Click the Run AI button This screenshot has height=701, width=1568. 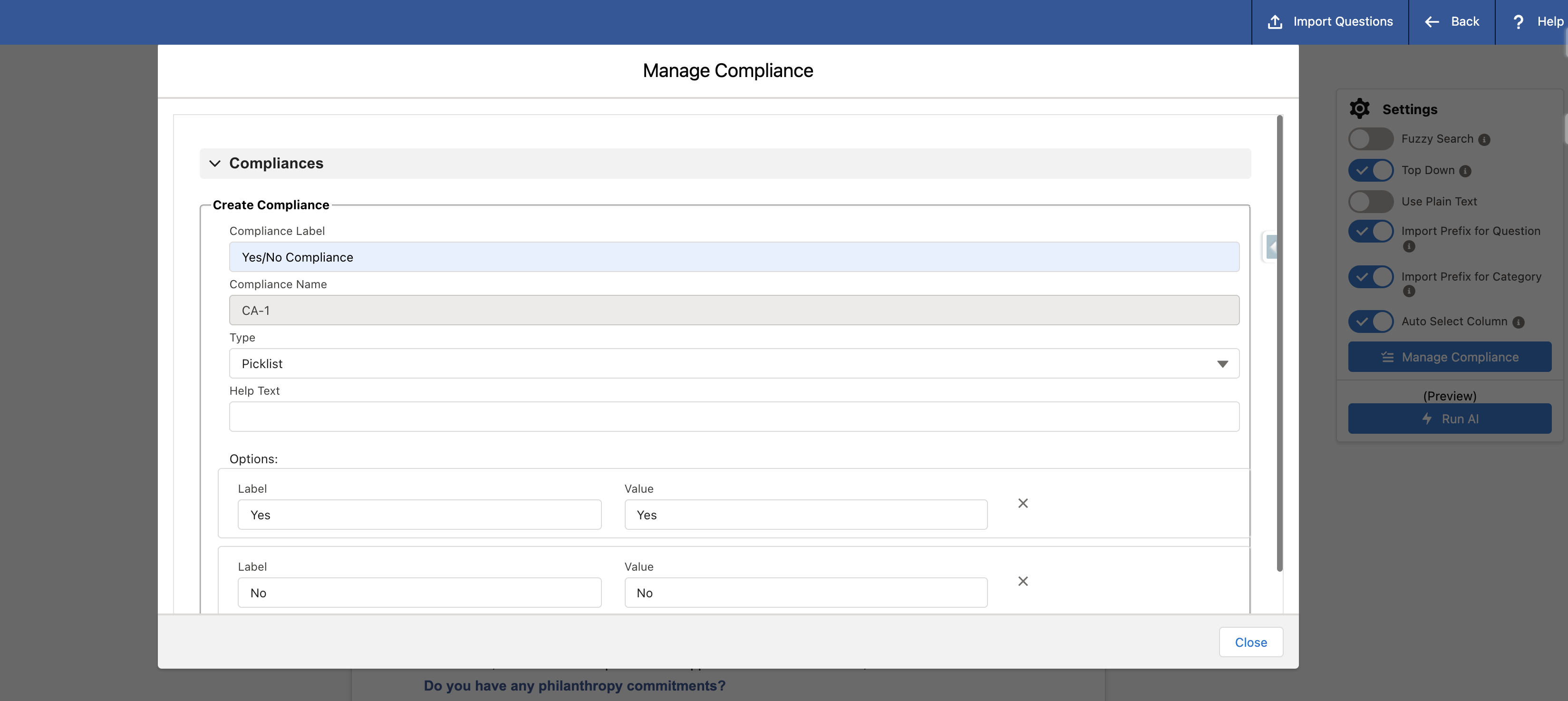(x=1449, y=419)
